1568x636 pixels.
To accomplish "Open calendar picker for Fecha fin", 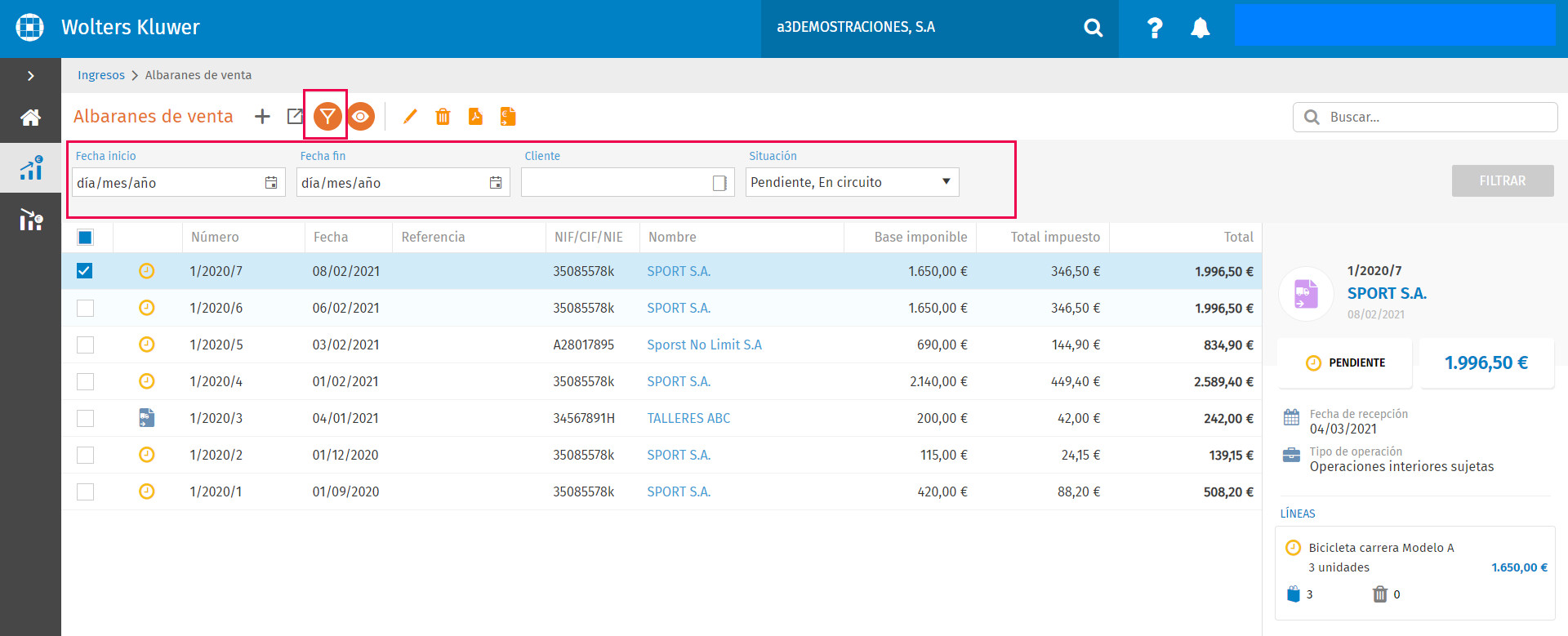I will click(x=496, y=183).
